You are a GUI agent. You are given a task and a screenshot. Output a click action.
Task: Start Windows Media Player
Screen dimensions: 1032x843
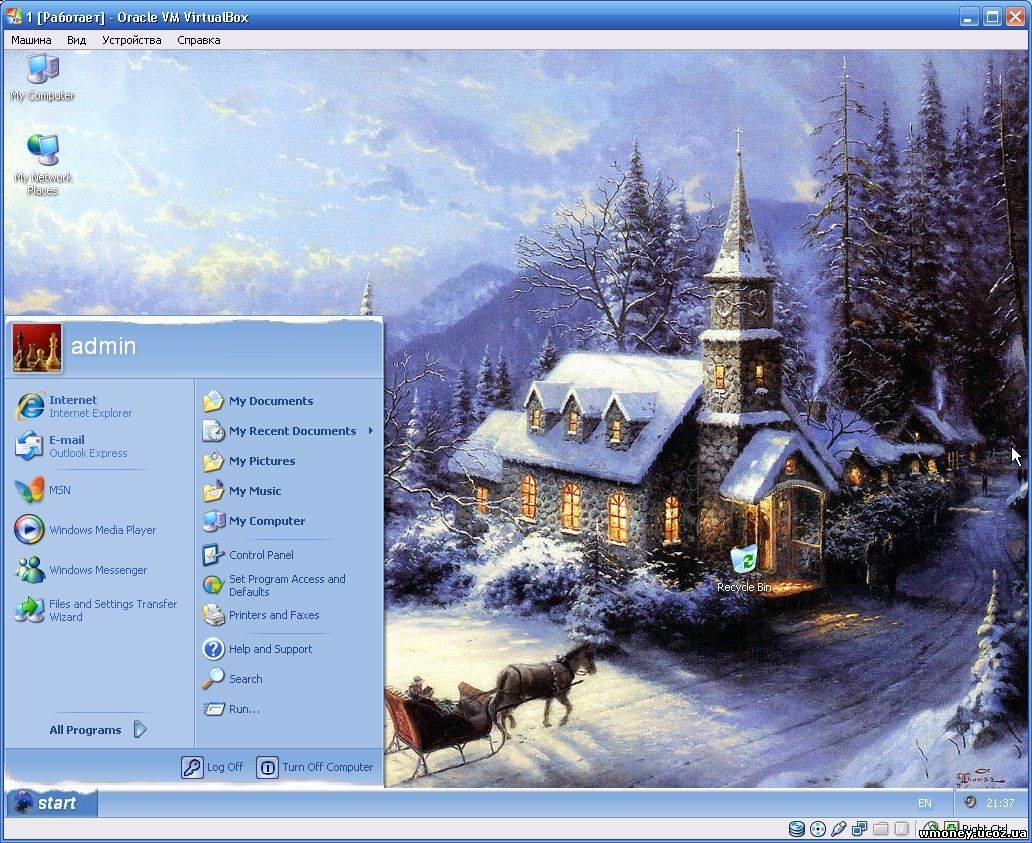(x=30, y=530)
